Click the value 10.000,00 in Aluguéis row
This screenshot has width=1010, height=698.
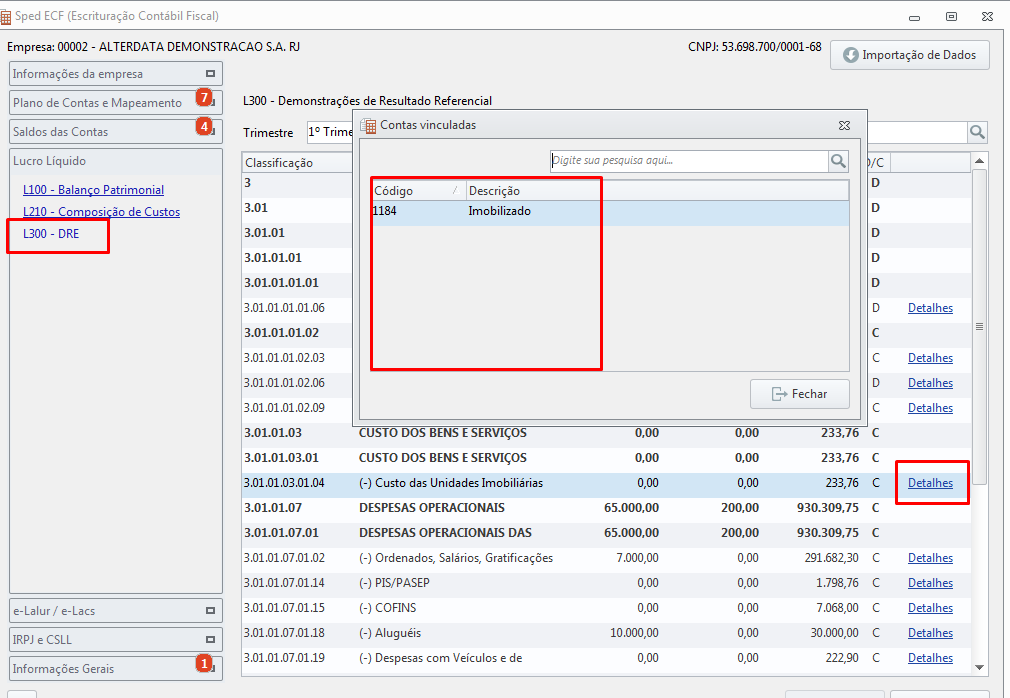tap(634, 633)
